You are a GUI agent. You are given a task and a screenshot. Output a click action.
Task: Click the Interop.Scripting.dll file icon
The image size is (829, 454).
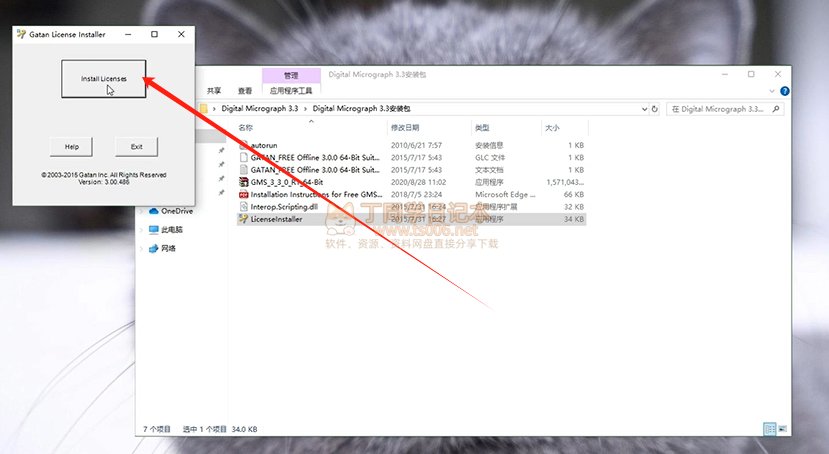click(x=243, y=207)
